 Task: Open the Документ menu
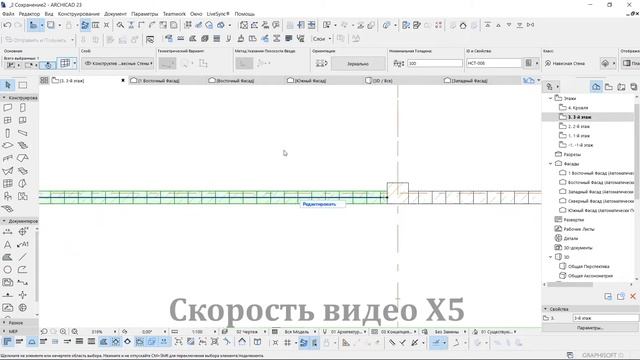pyautogui.click(x=116, y=14)
